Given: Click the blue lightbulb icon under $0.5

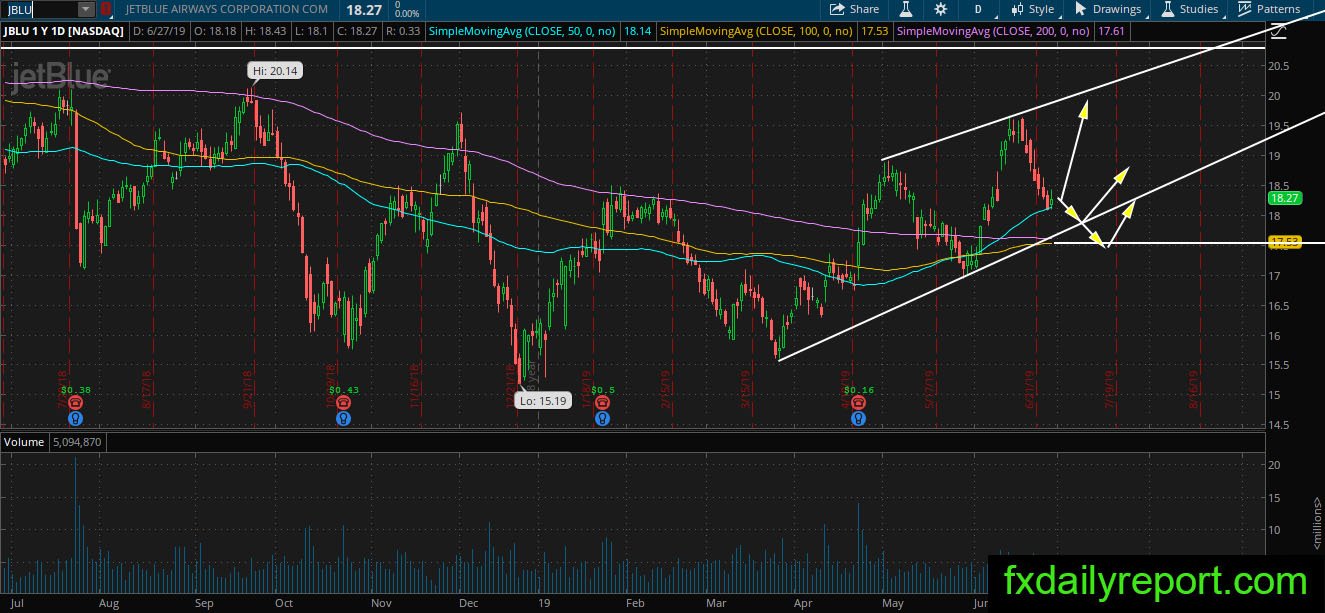Looking at the screenshot, I should click(x=602, y=419).
